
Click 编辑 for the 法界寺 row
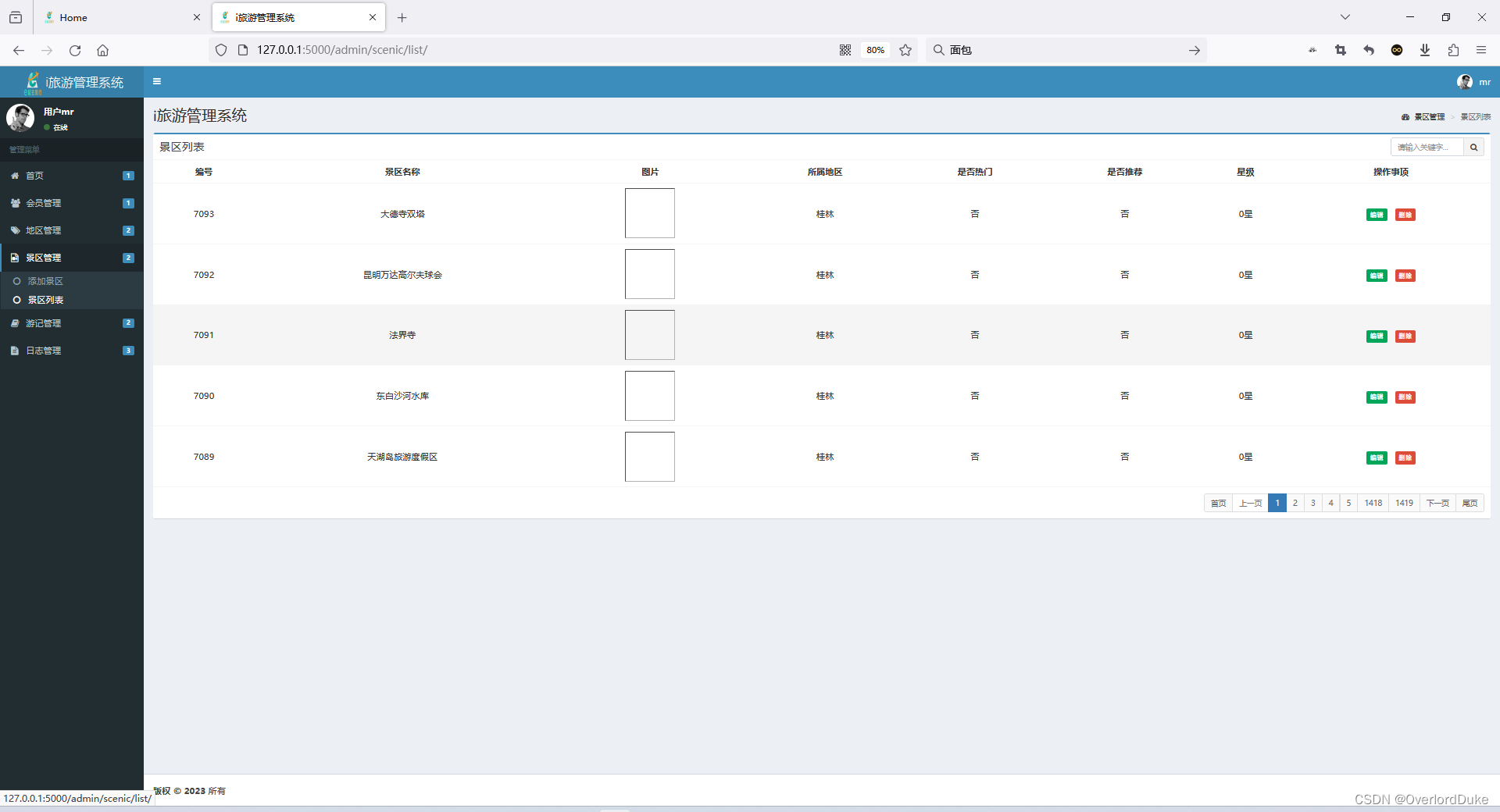click(x=1377, y=337)
